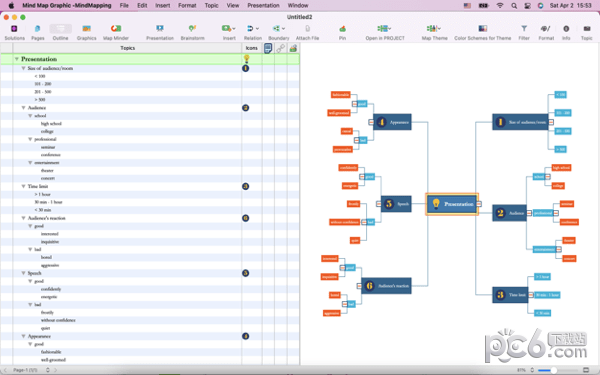
Task: Open the Format menu
Action: 187,5
